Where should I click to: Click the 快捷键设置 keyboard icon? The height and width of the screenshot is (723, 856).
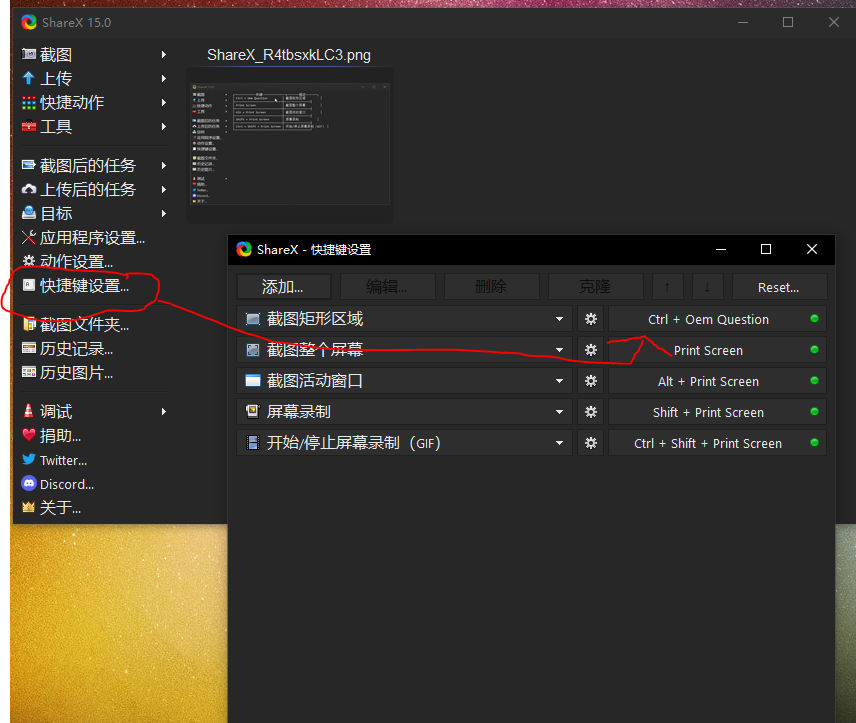tap(28, 285)
